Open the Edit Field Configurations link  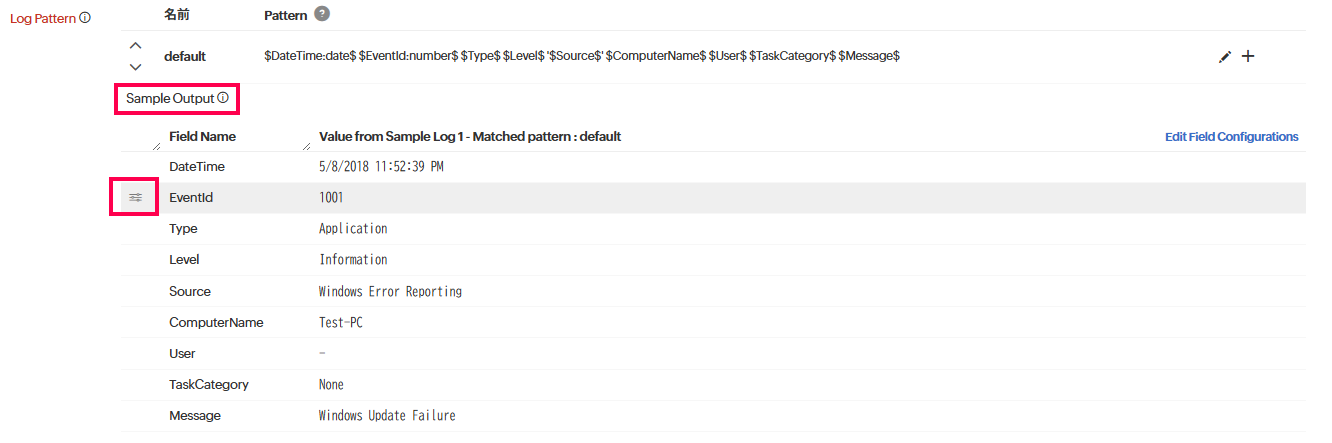pos(1231,137)
